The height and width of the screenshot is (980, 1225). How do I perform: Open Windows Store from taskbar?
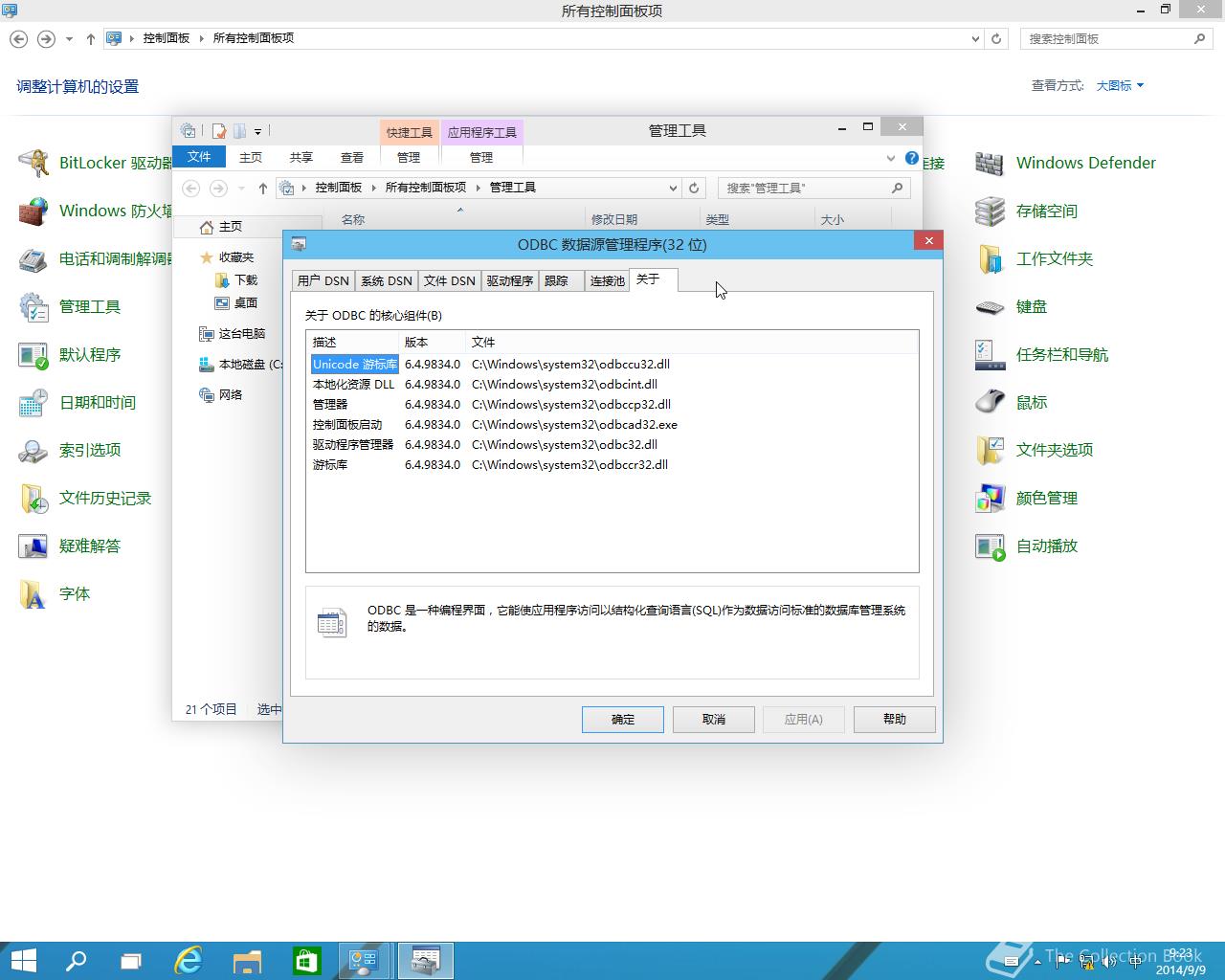(306, 960)
